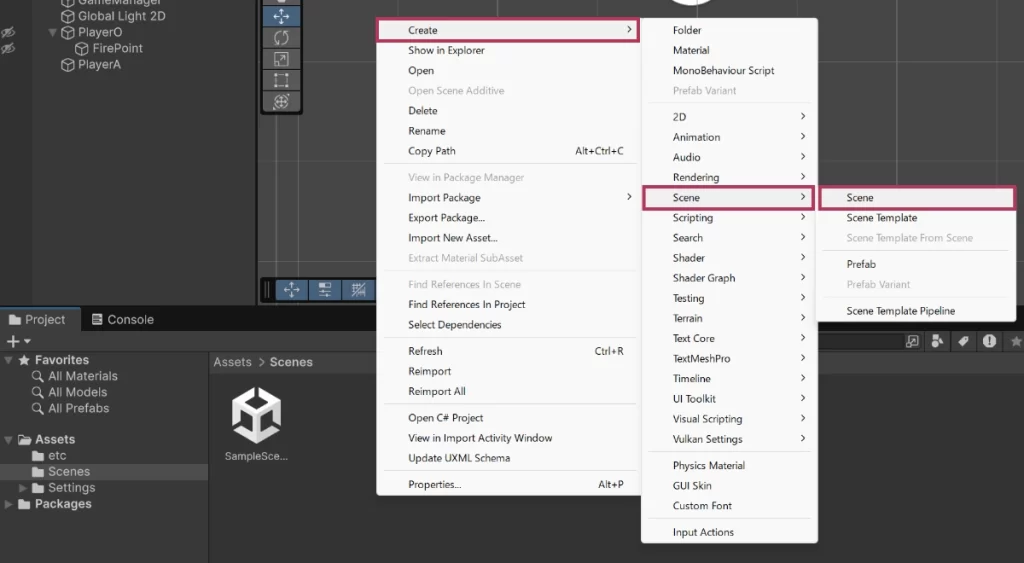Select the Rect transform tool
This screenshot has width=1024, height=563.
281,80
